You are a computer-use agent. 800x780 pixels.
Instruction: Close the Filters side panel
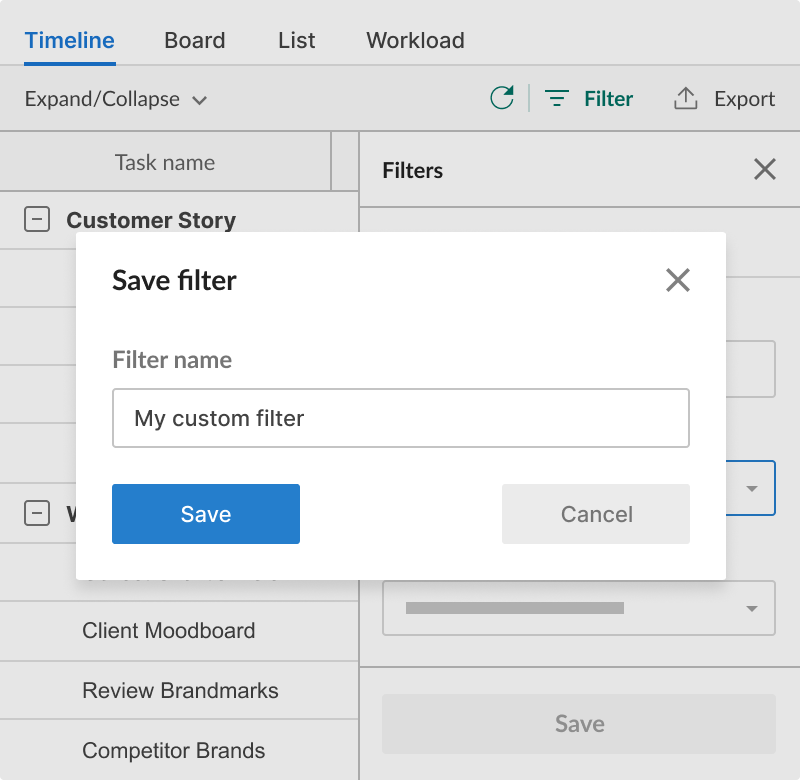[765, 170]
